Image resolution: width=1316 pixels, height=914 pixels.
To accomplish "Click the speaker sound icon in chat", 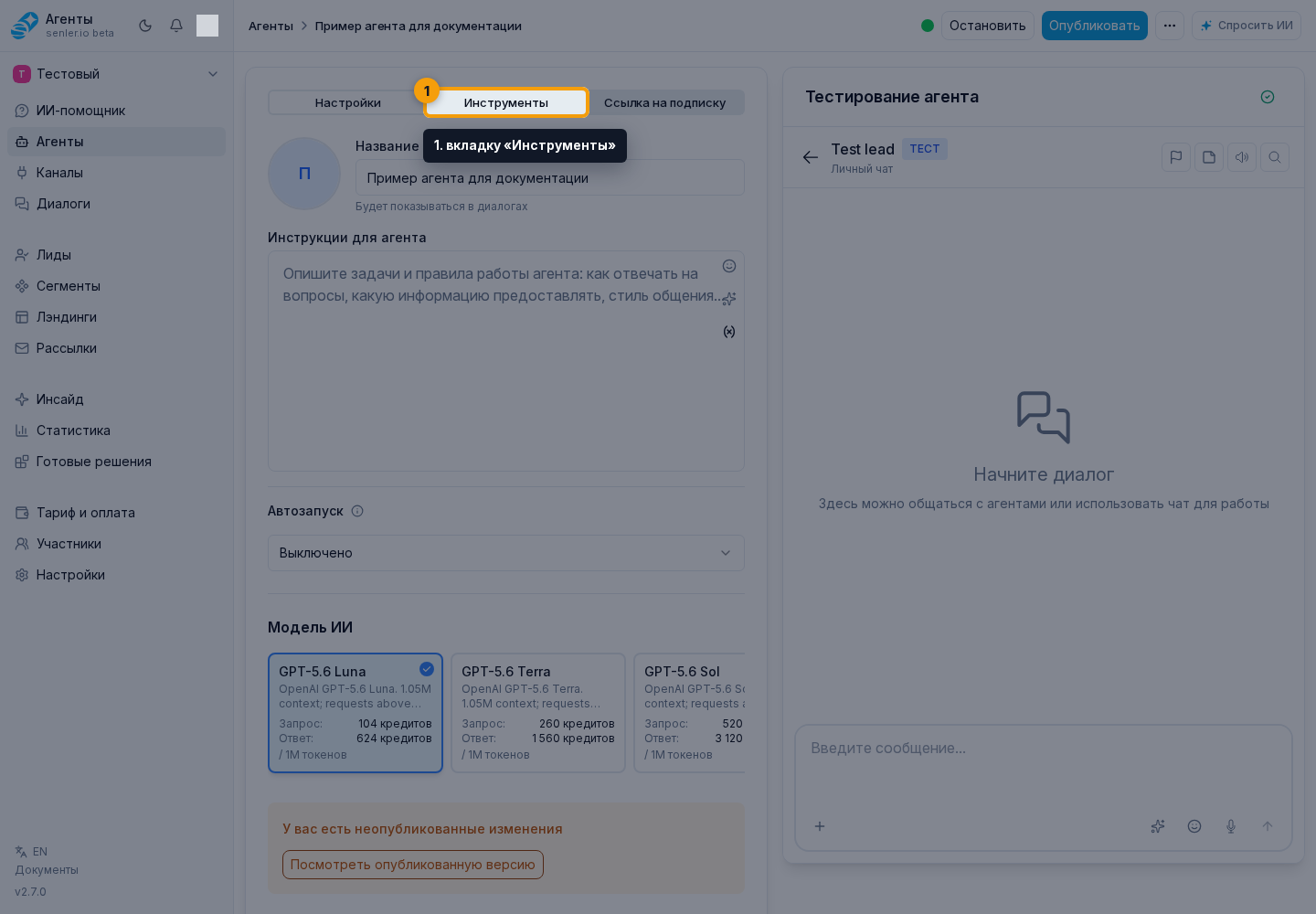I will point(1242,157).
